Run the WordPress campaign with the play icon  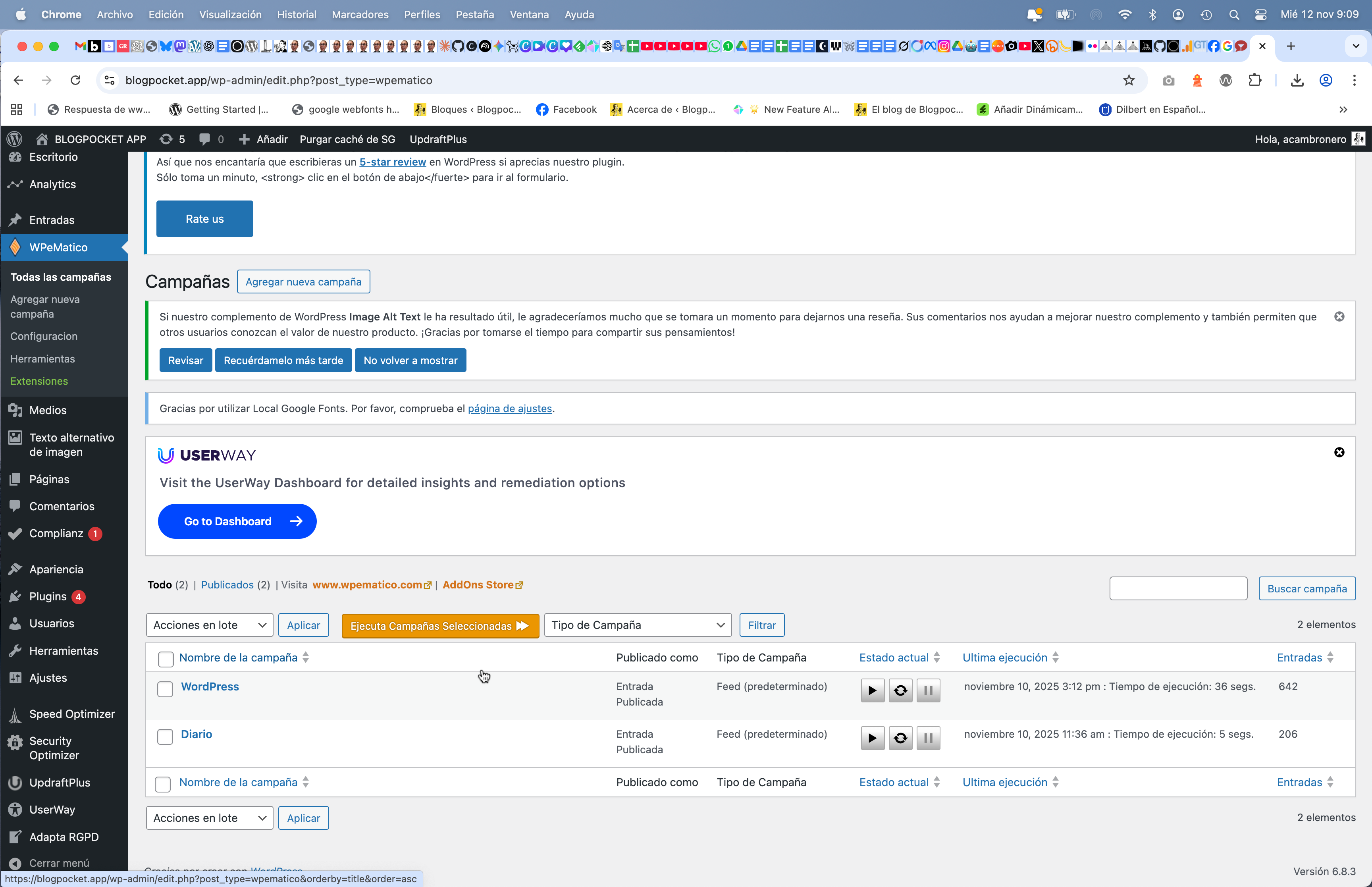coord(872,690)
